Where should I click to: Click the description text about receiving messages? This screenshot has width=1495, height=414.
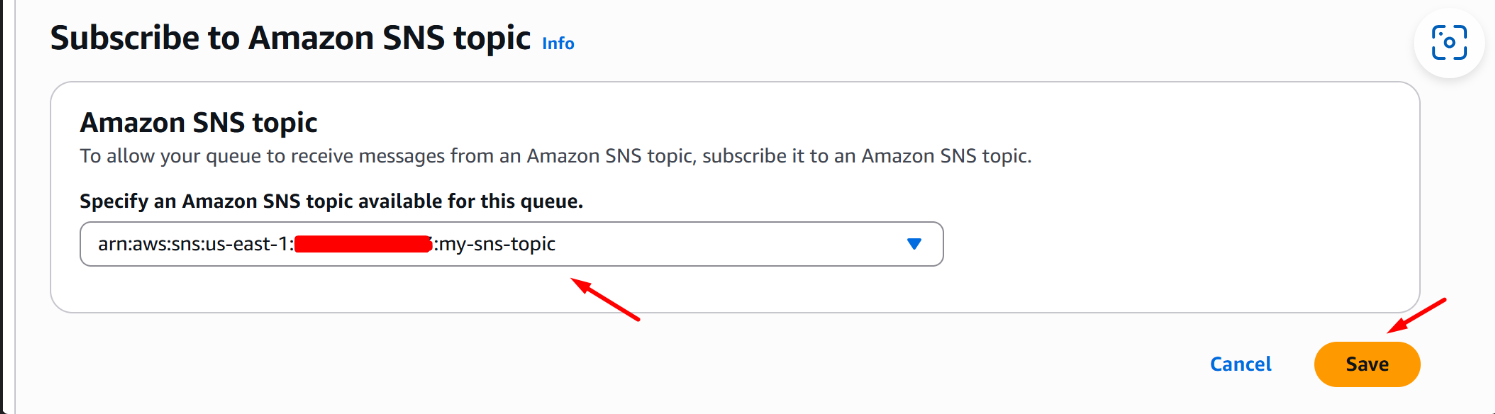(x=569, y=157)
